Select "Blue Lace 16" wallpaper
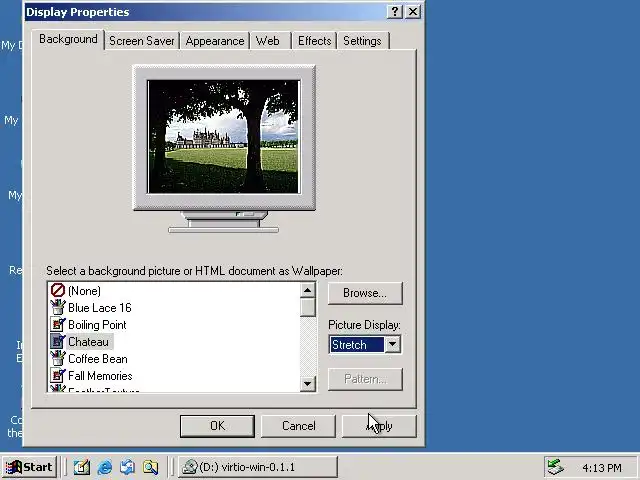The width and height of the screenshot is (640, 480). [100, 307]
